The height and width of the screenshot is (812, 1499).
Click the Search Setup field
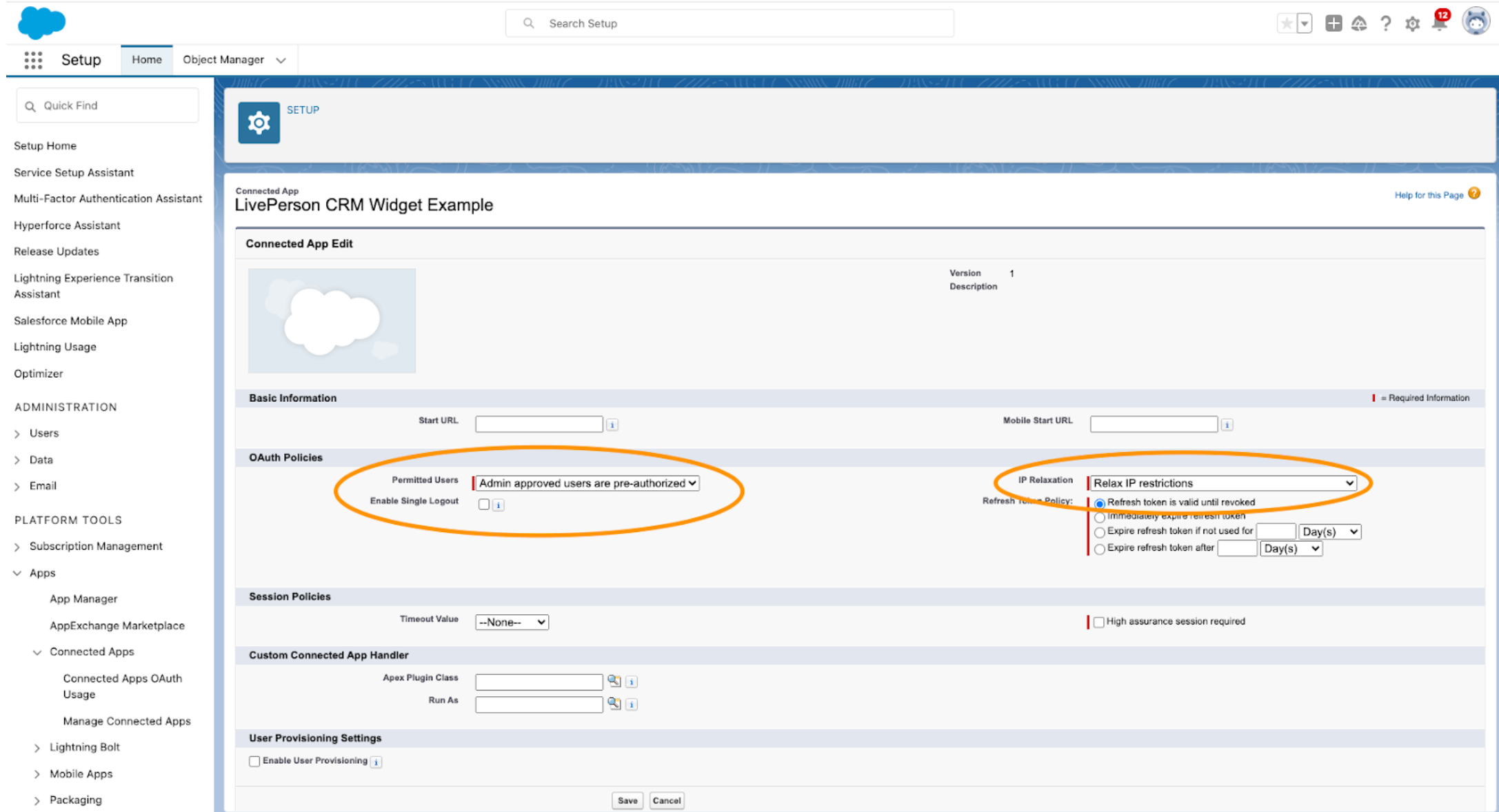730,23
